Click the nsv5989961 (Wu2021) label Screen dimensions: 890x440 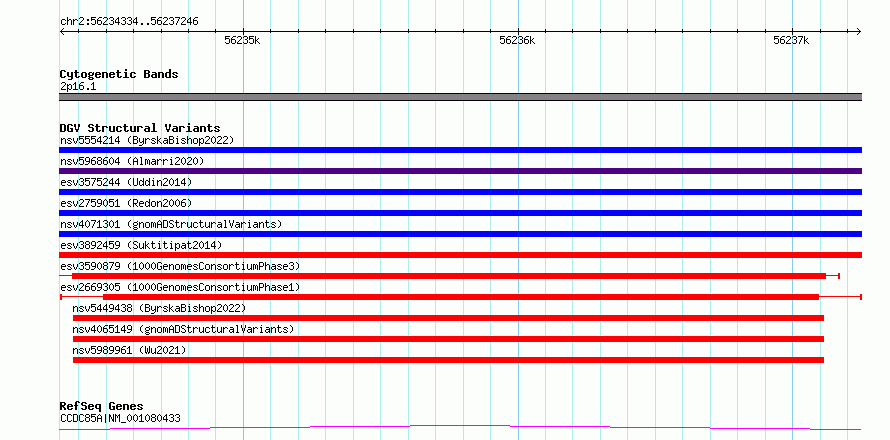coord(129,350)
